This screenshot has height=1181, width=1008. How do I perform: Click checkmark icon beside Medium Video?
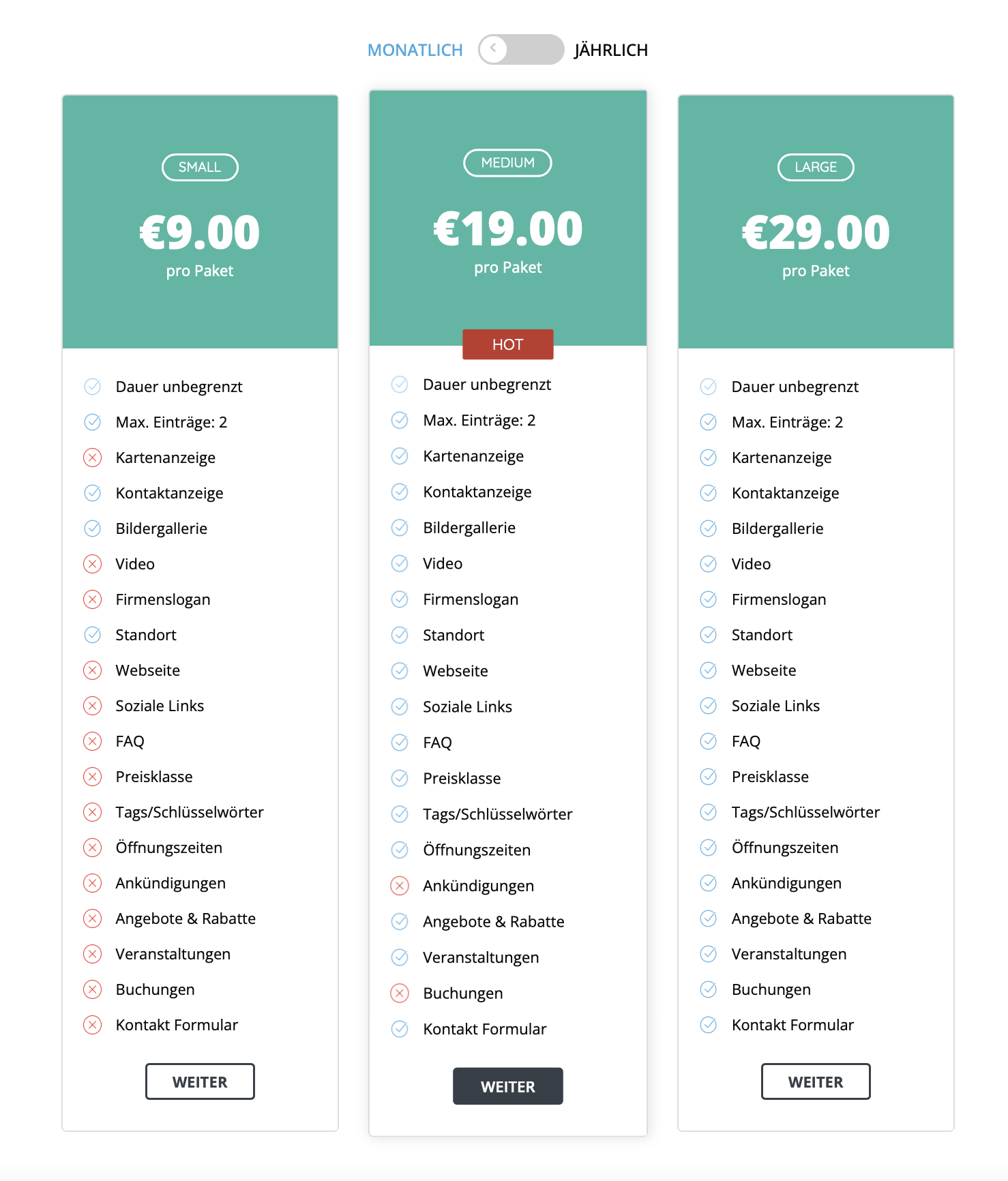400,563
